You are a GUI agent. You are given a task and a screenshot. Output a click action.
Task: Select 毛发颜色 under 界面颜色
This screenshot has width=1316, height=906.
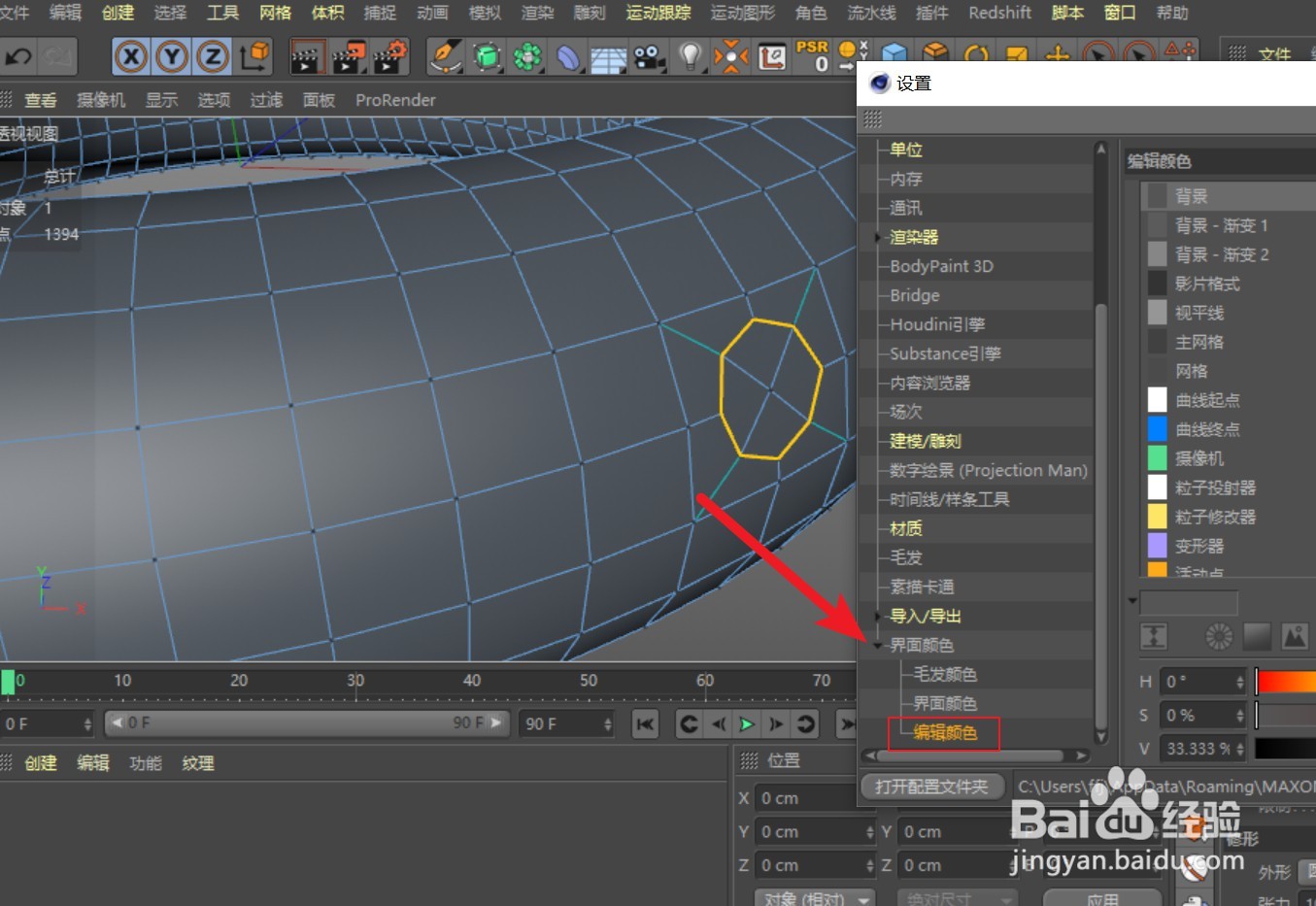(944, 674)
